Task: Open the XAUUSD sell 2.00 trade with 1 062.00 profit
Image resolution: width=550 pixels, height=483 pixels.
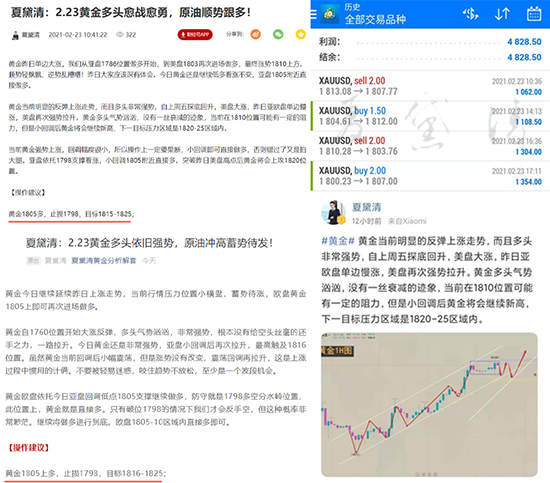Action: (430, 86)
